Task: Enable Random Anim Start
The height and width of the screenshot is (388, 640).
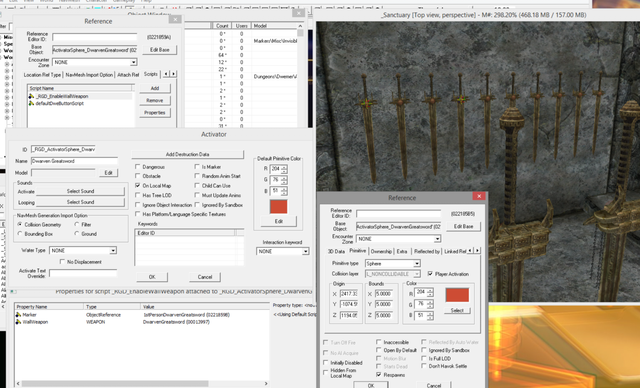Action: coord(197,176)
